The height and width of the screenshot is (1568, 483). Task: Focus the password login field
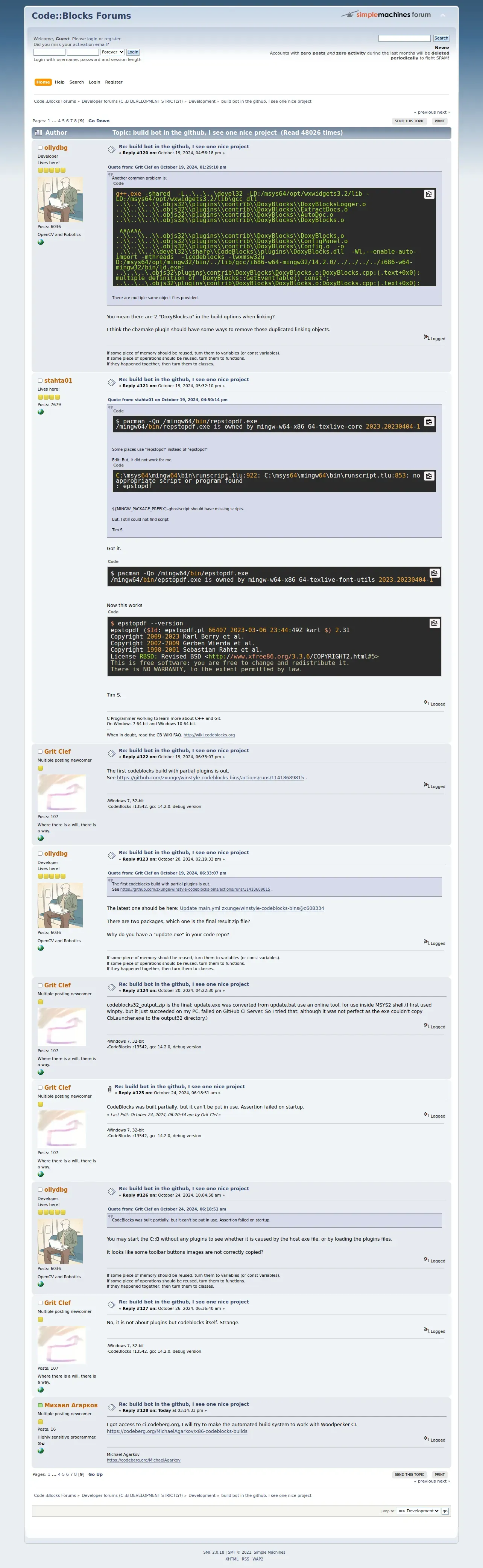tap(83, 52)
